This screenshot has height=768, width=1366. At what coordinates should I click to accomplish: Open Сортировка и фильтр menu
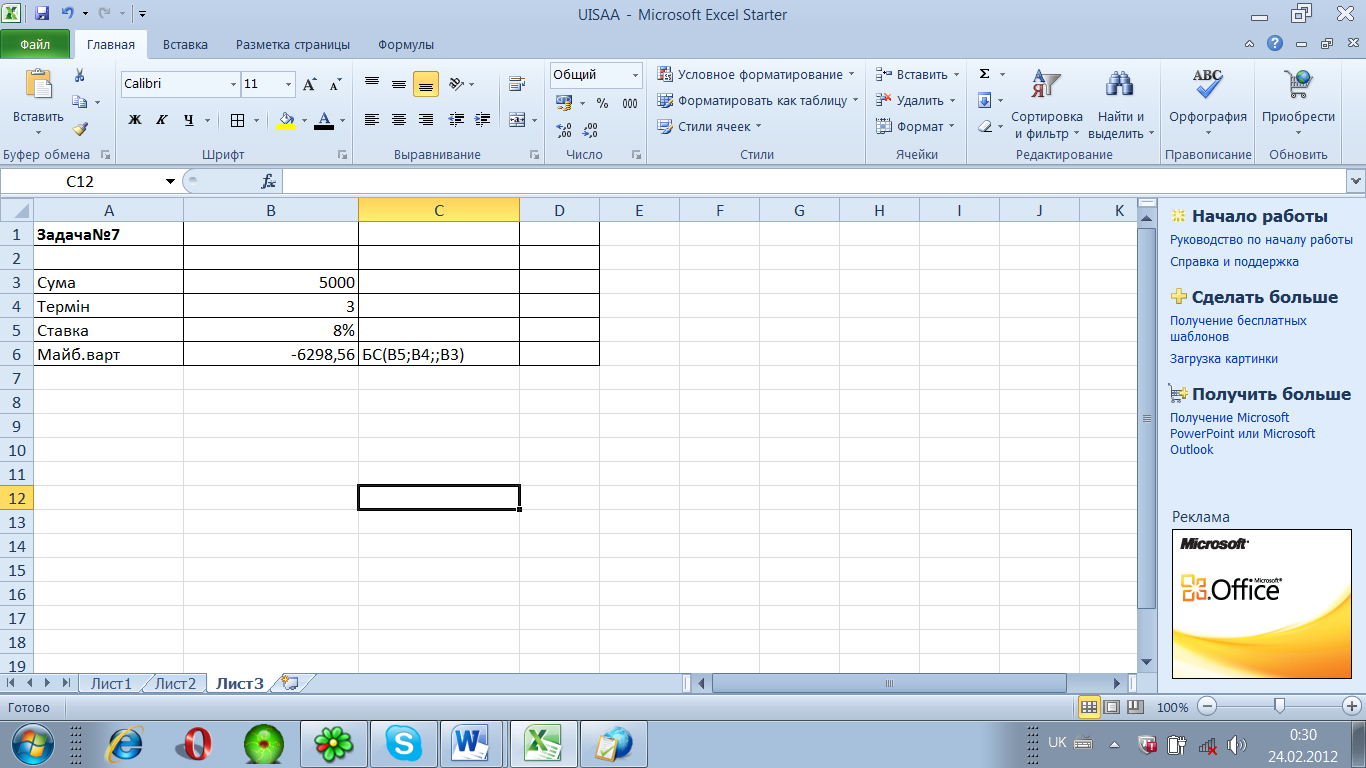[x=1046, y=104]
